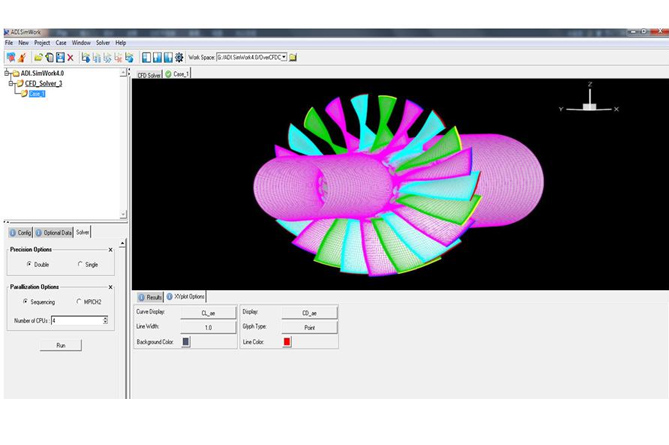Click the CL_ae Curve Display button
This screenshot has width=669, height=445.
[208, 313]
